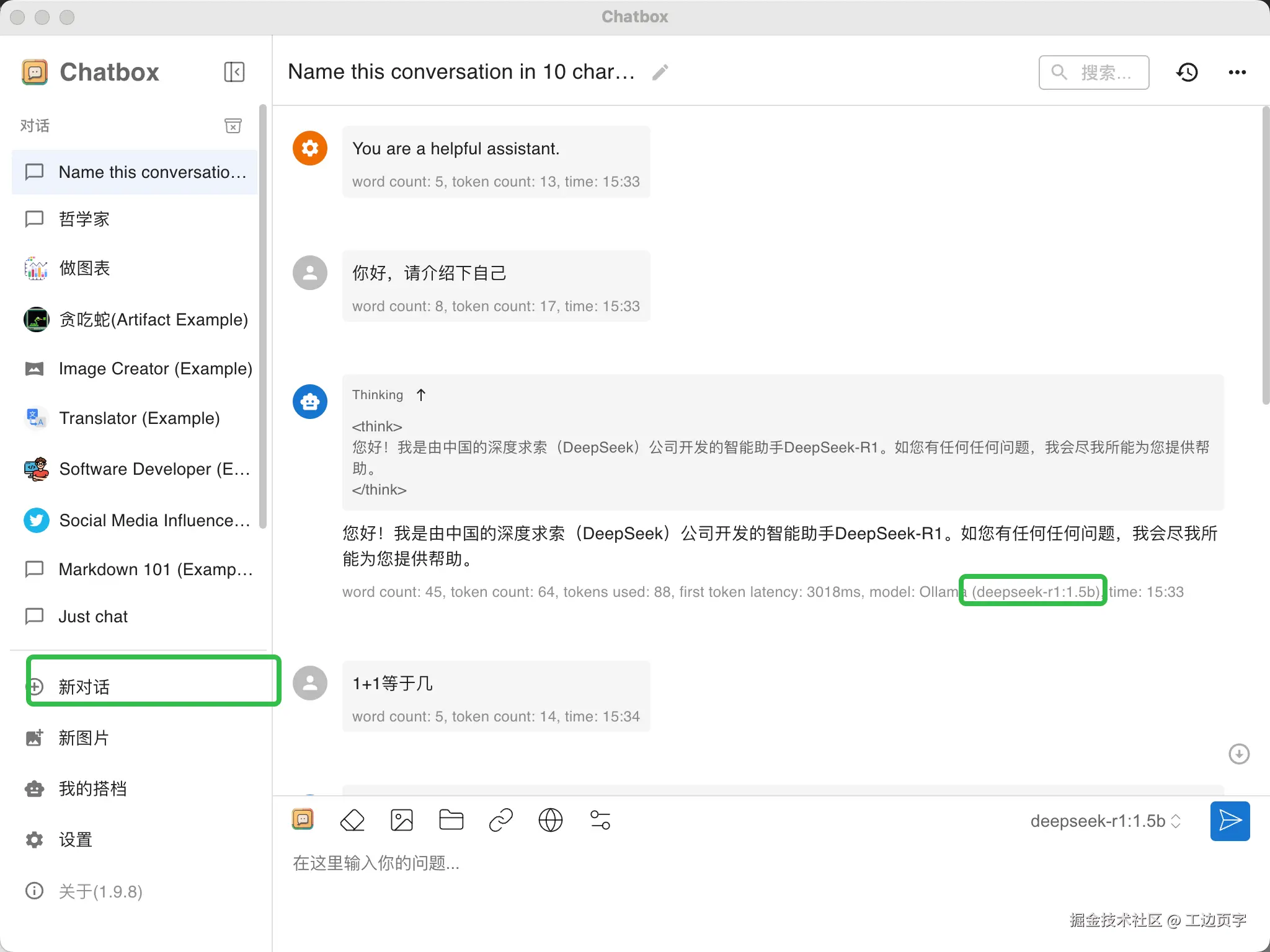Edit conversation title with pencil icon
This screenshot has width=1270, height=952.
pyautogui.click(x=660, y=73)
